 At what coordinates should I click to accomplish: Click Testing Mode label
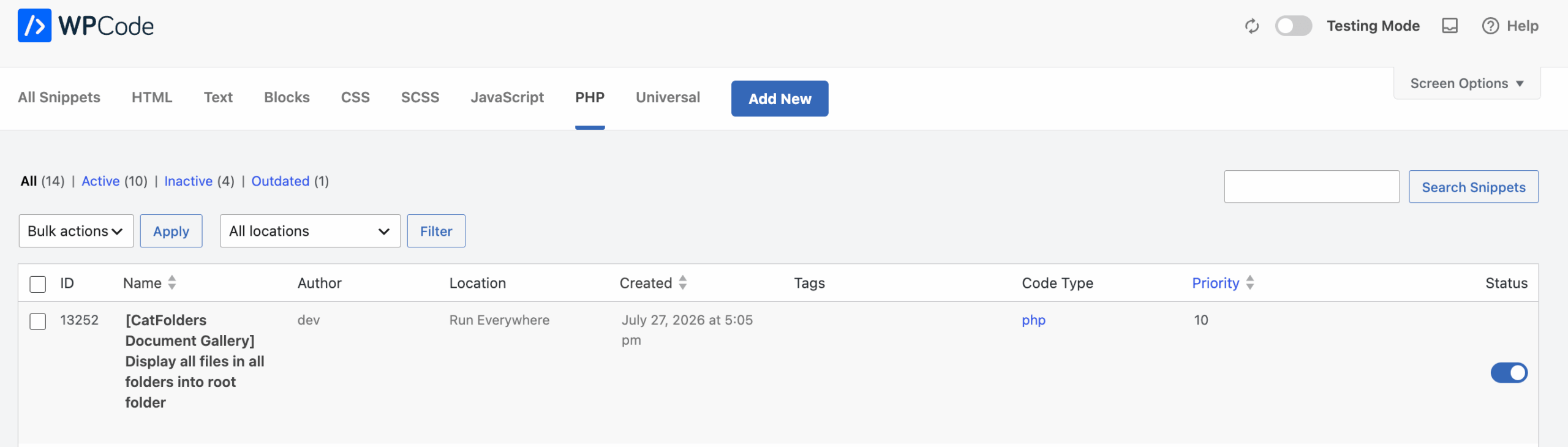[1373, 26]
